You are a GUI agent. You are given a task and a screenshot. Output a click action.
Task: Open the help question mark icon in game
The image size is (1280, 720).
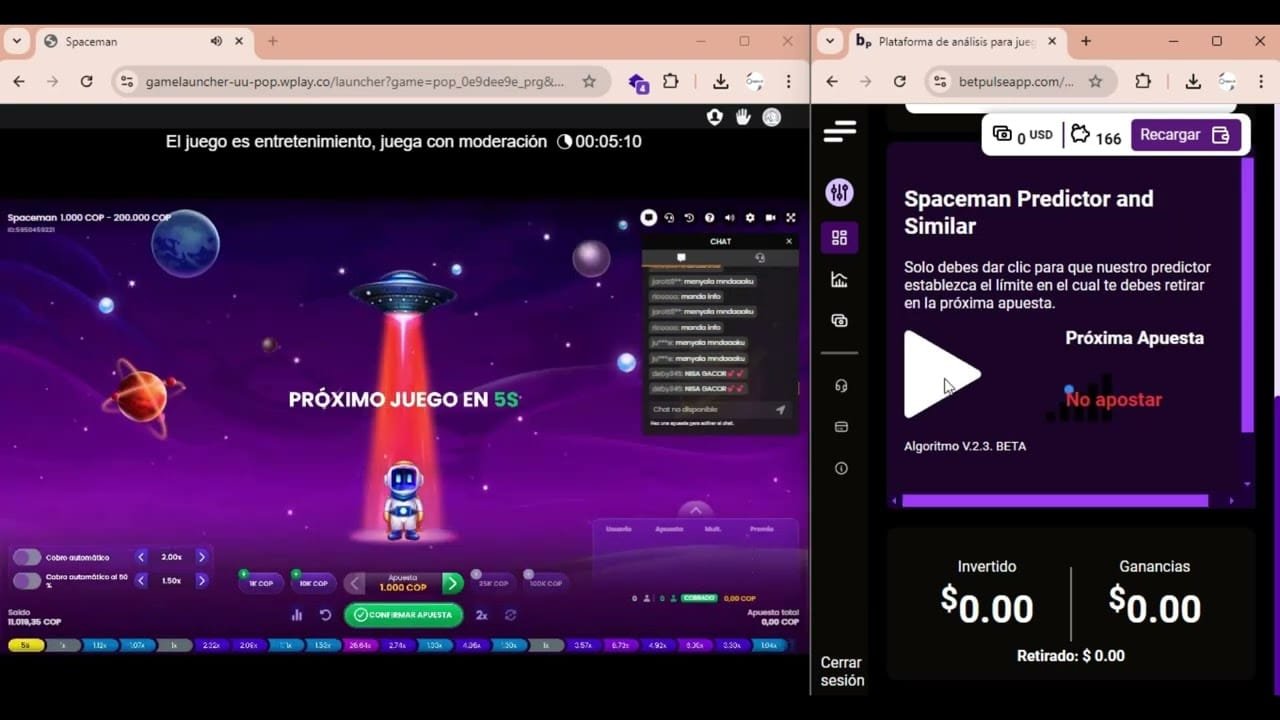click(x=709, y=217)
